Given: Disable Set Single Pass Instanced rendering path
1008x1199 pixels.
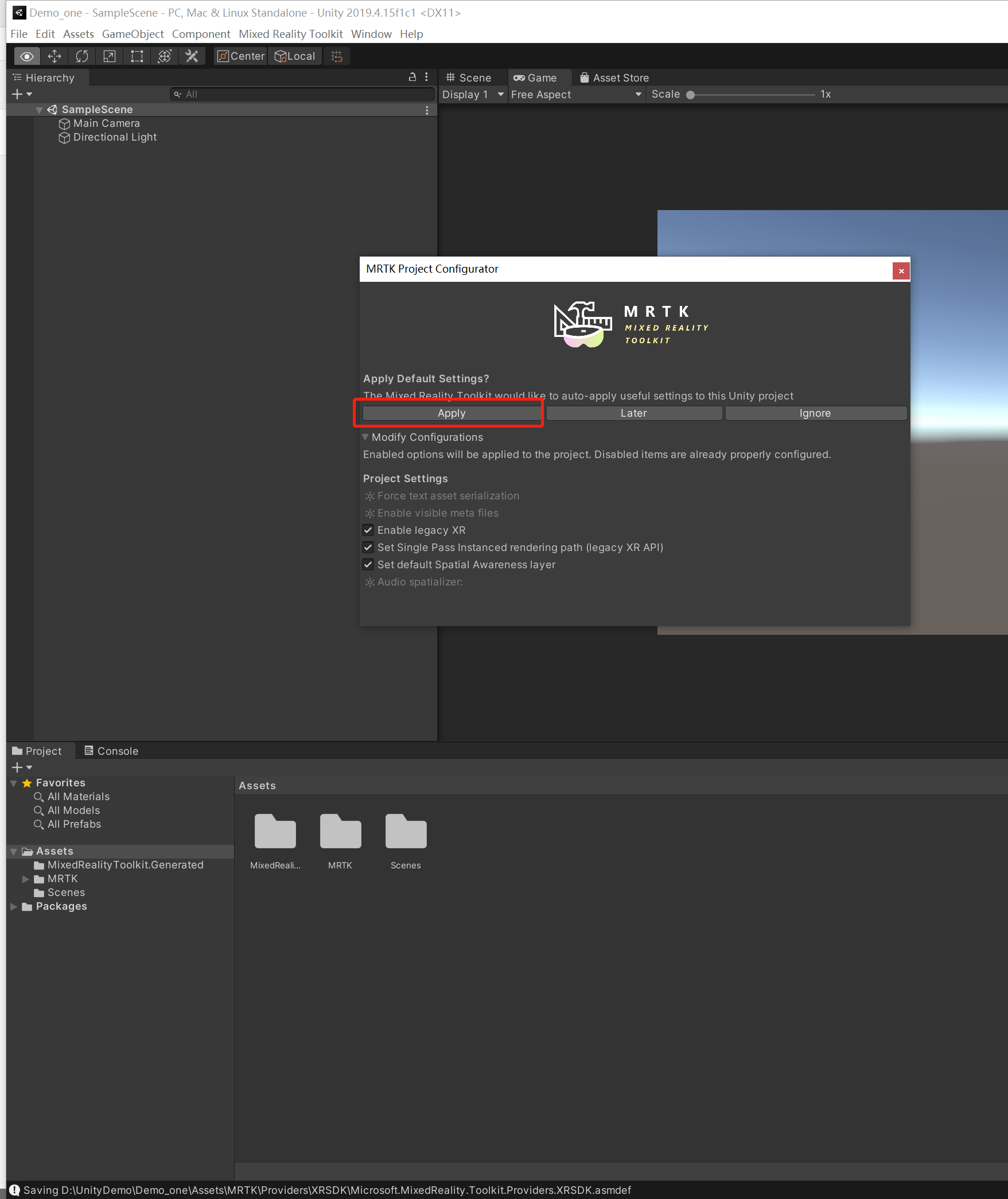Looking at the screenshot, I should [368, 547].
